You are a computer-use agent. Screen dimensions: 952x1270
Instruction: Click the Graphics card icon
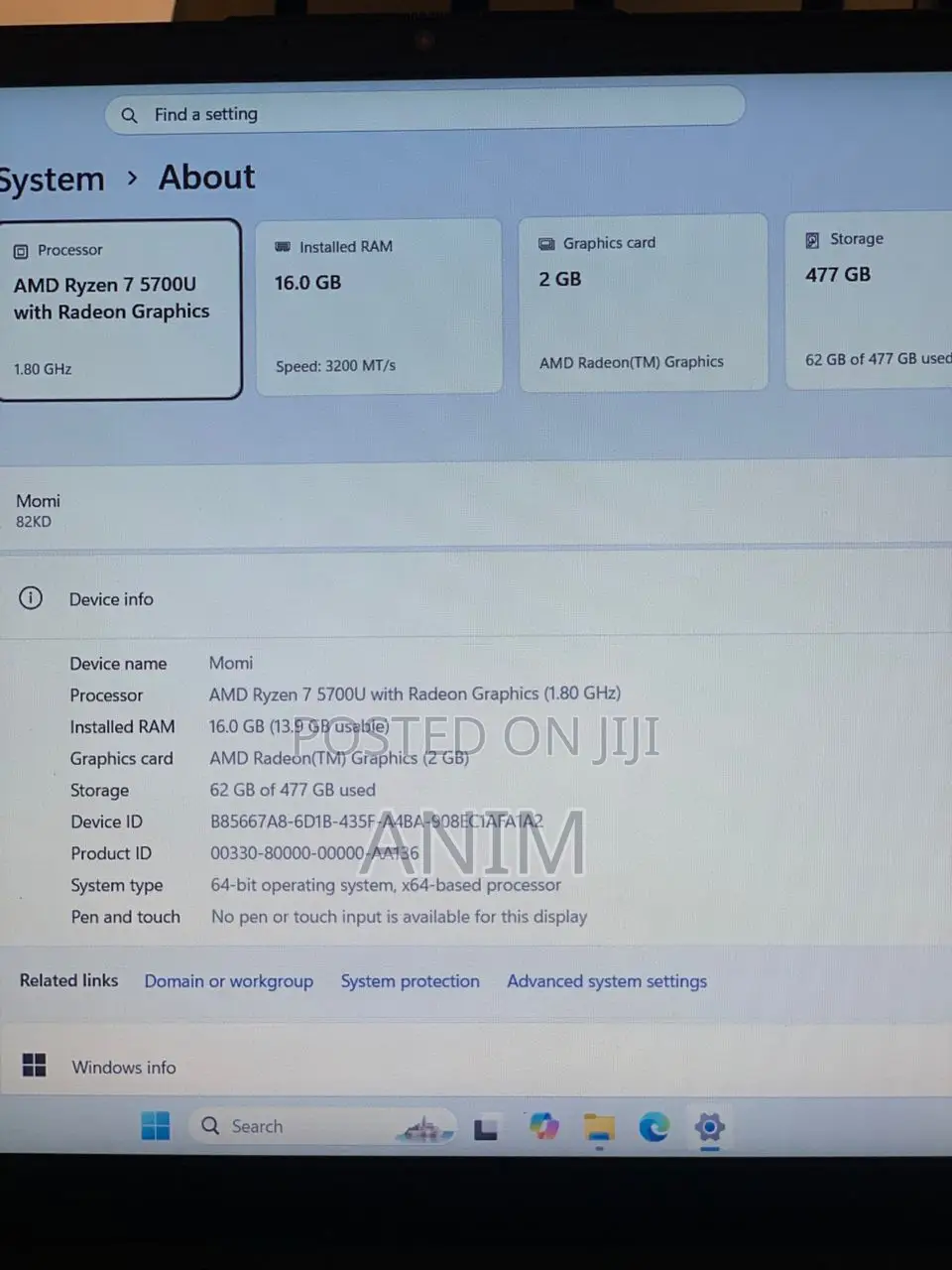[546, 243]
